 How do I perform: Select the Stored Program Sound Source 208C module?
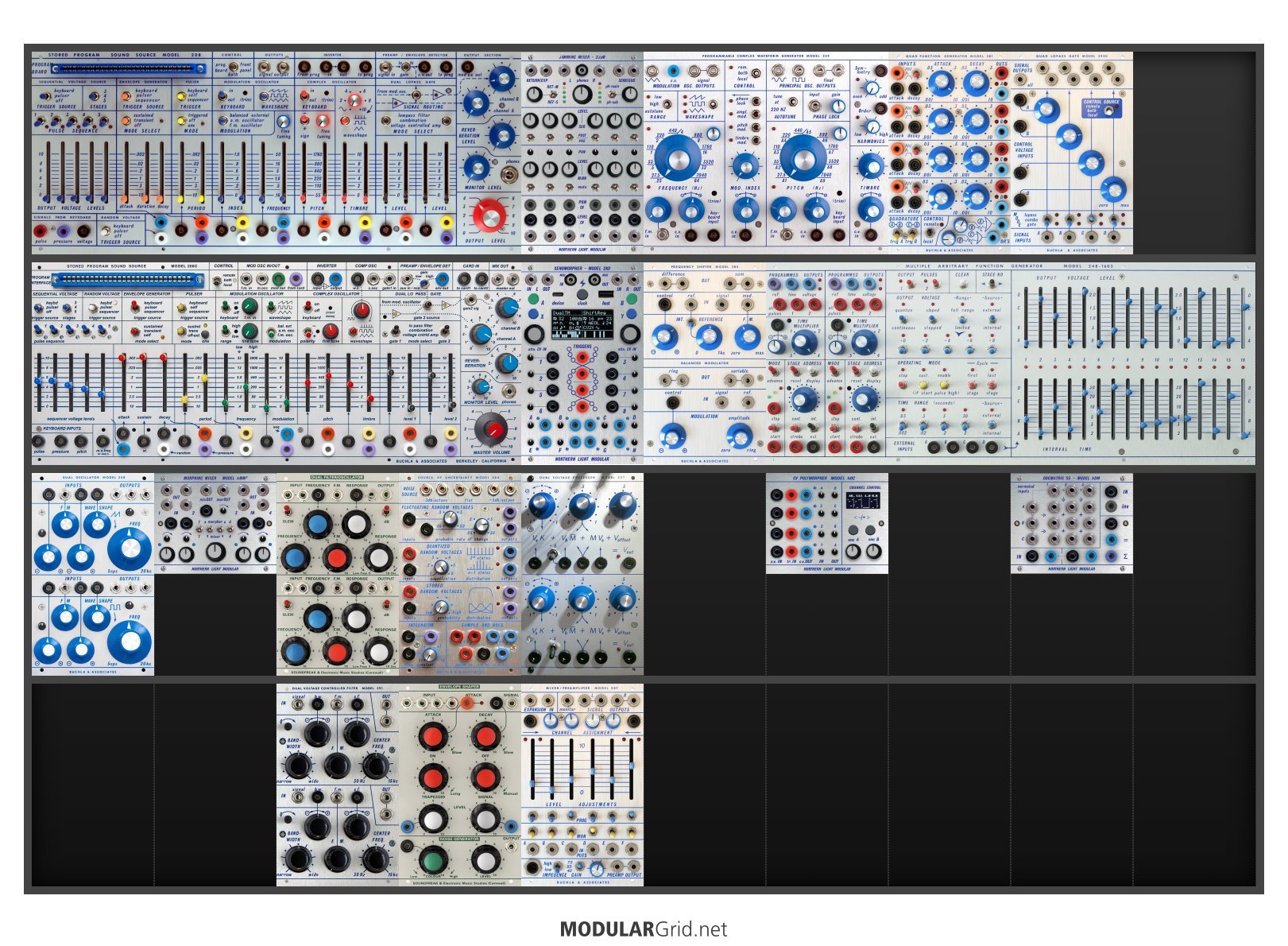pyautogui.click(x=277, y=363)
